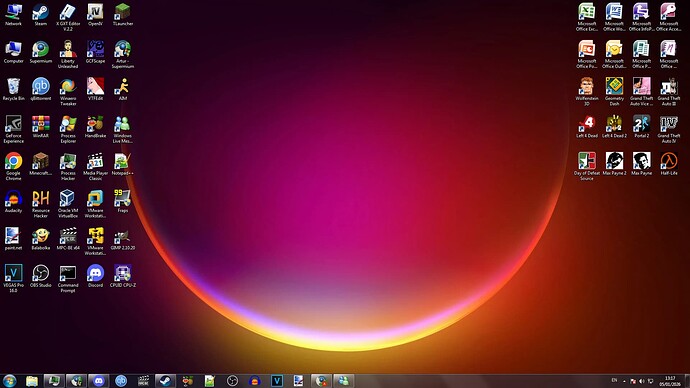Select the Liberty Unleashed shortcut
690x388 pixels.
(68, 55)
